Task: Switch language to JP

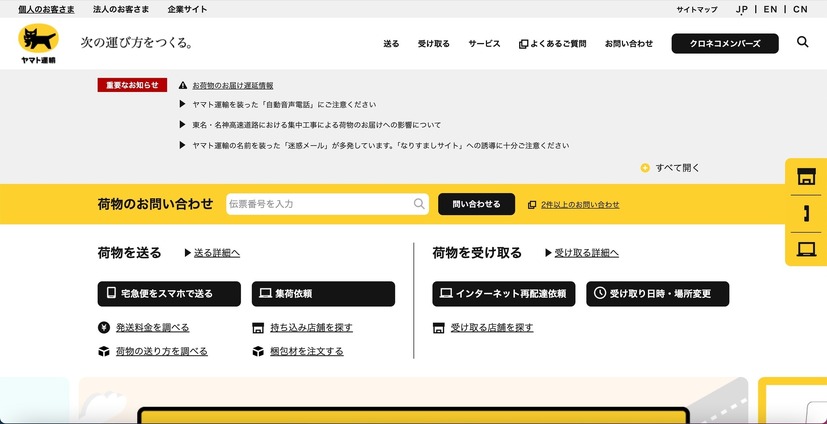Action: 742,9
